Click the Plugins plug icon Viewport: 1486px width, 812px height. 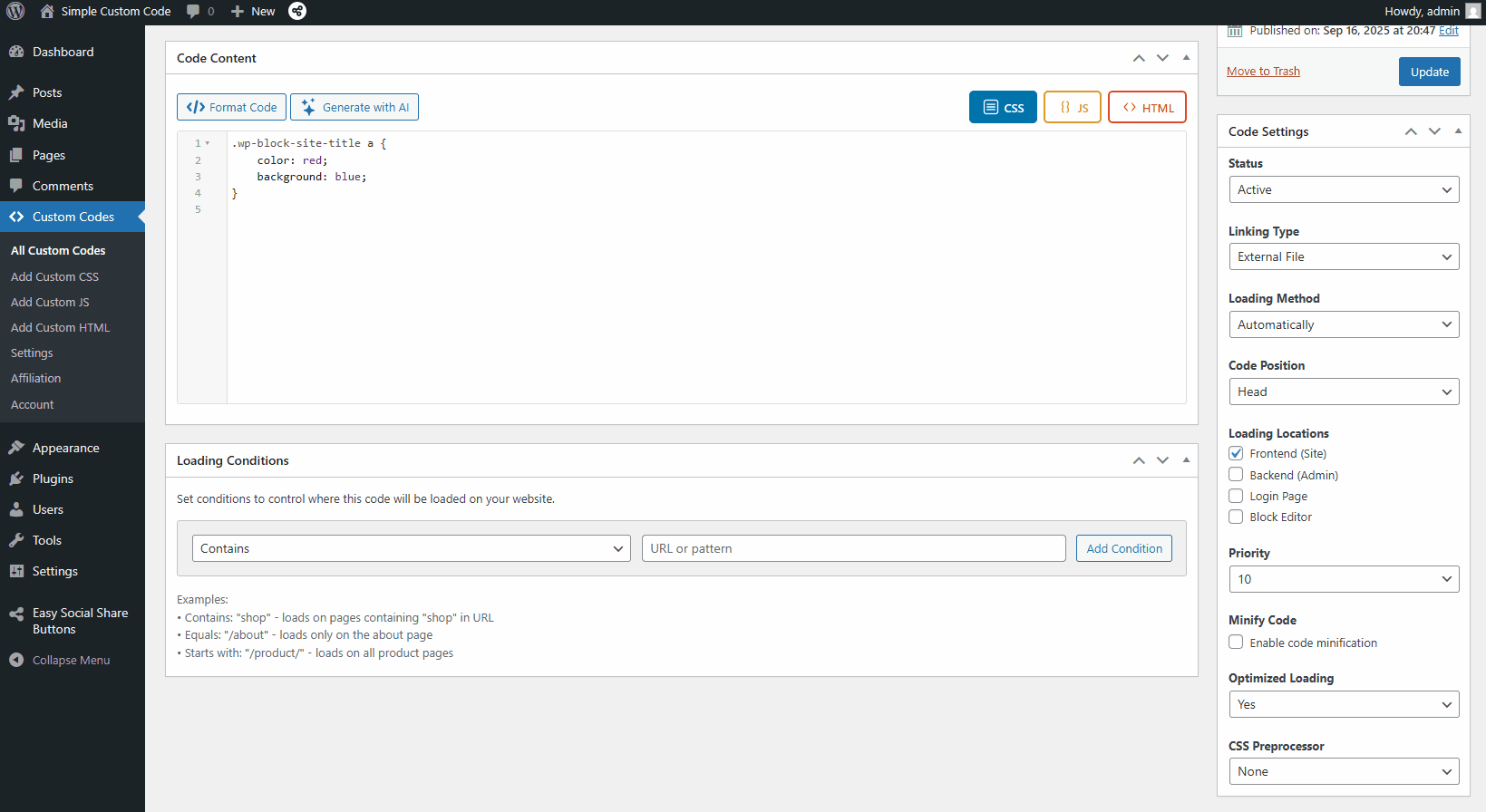(x=16, y=478)
